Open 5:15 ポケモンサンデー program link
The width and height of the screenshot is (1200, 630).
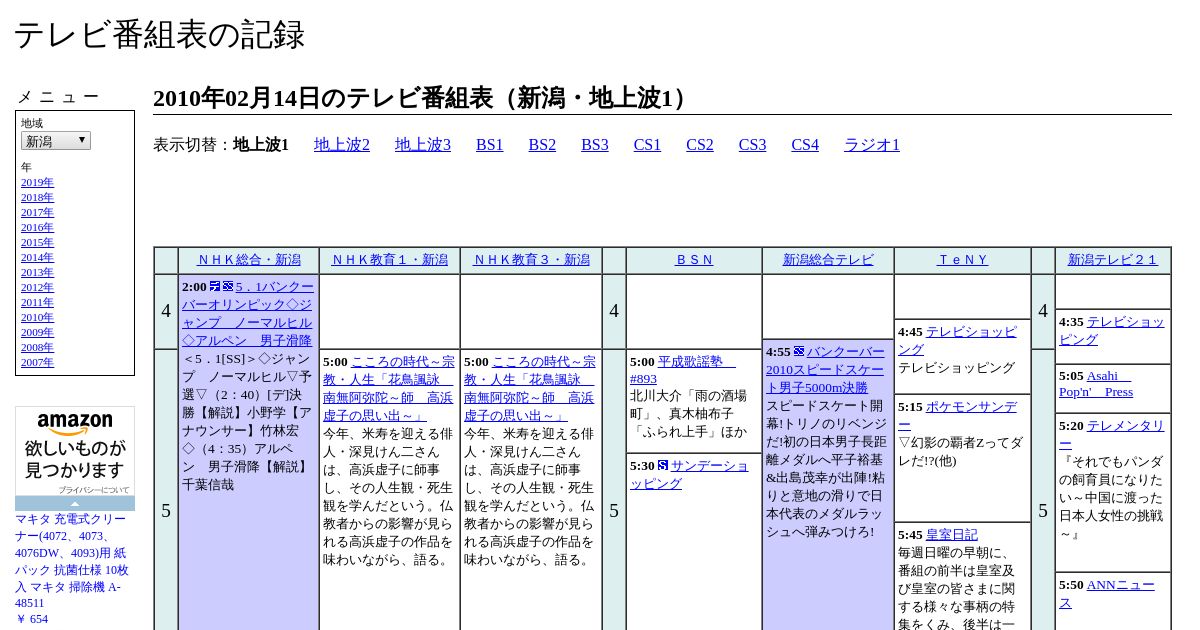tap(957, 415)
